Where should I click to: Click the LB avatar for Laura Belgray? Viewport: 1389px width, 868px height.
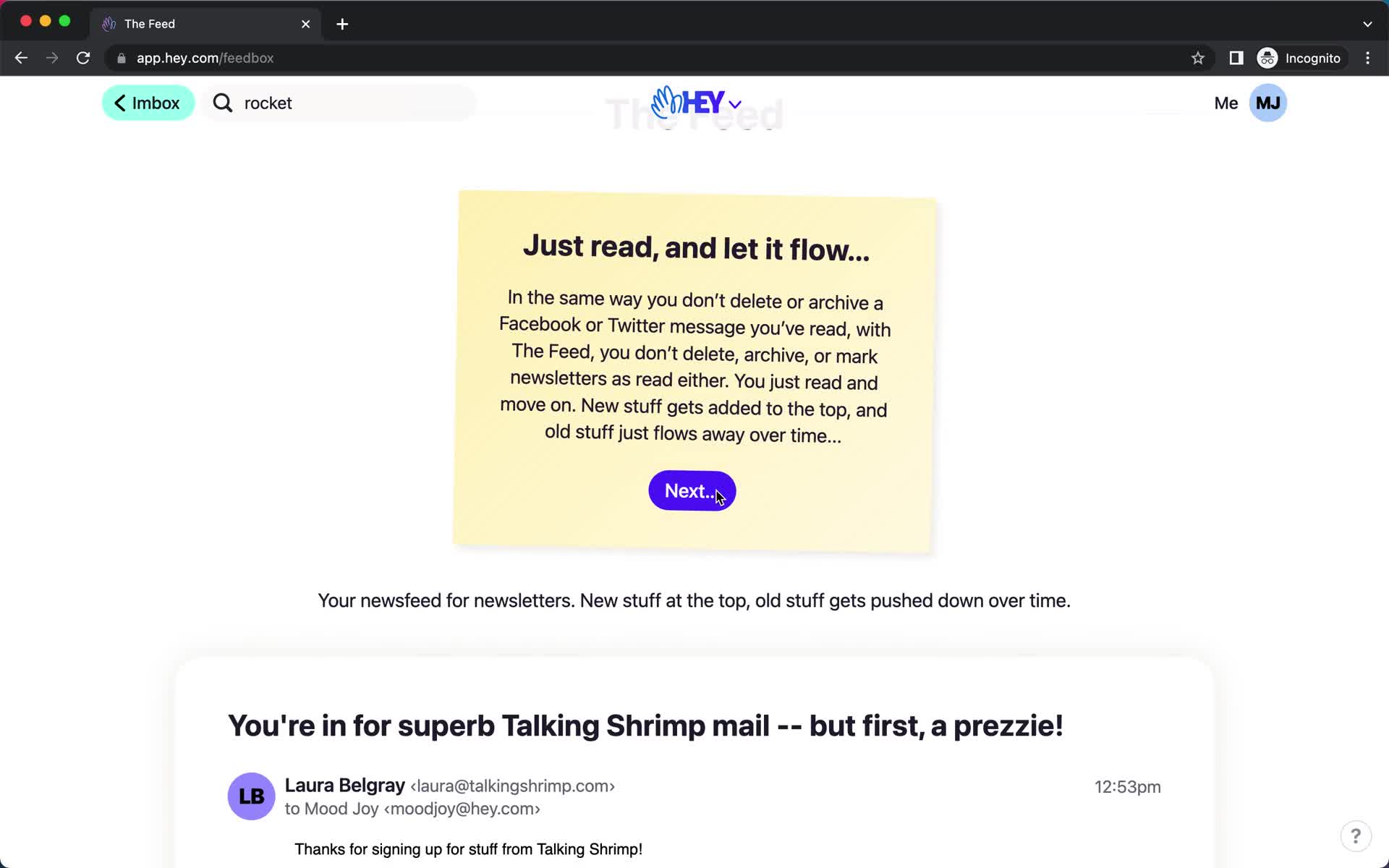tap(251, 795)
